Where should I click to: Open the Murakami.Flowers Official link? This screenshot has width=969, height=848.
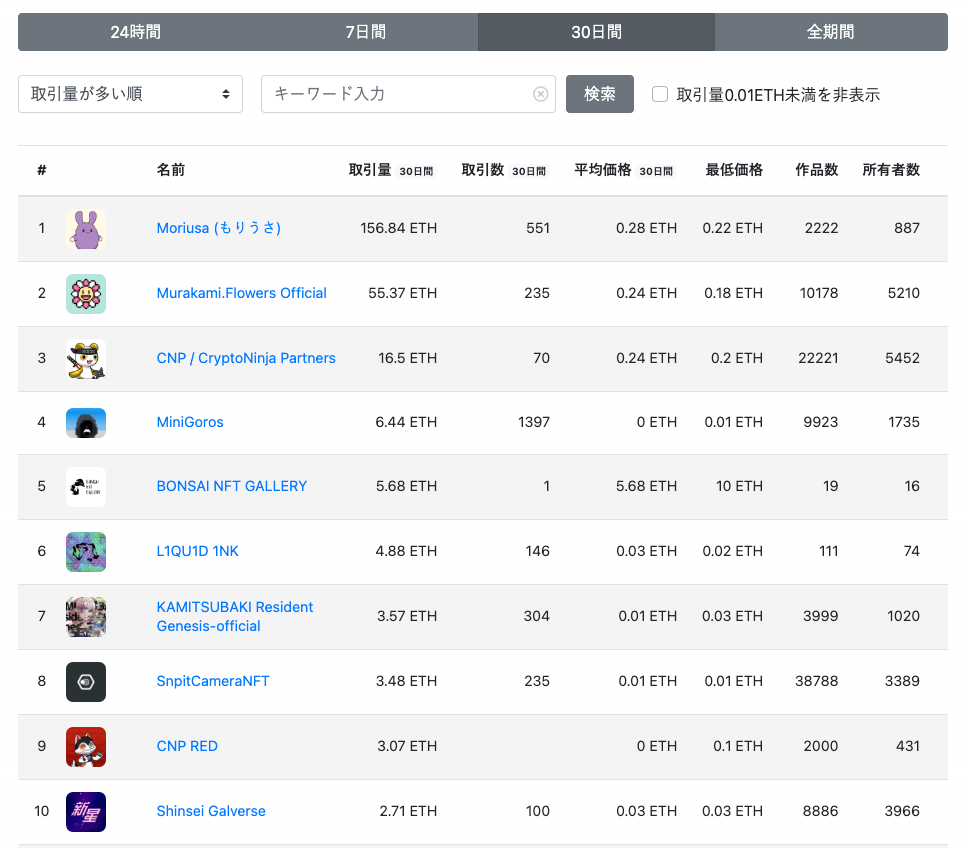[x=242, y=293]
